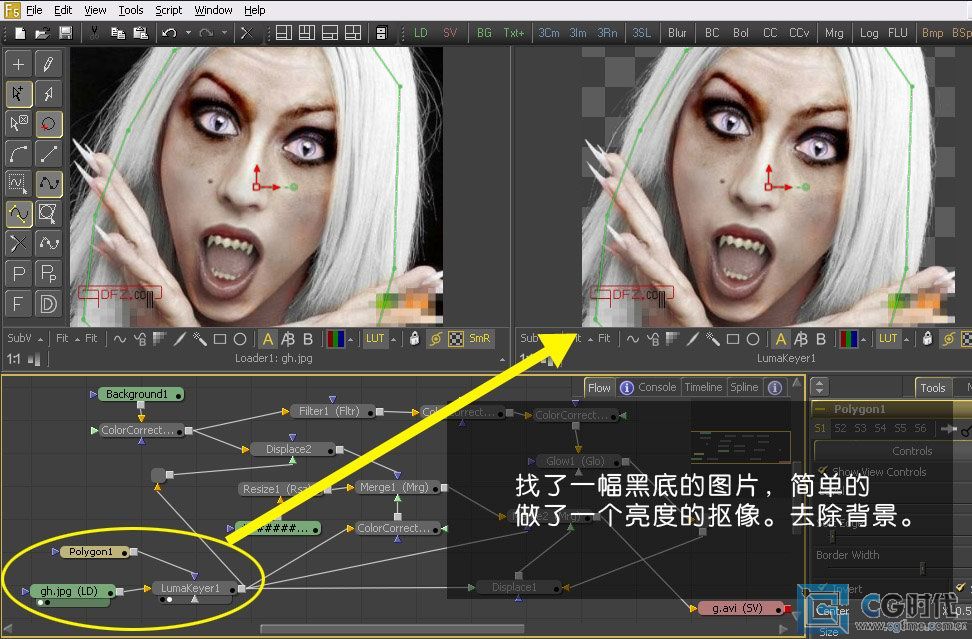Toggle the lock icon in Loader1 viewer
The width and height of the screenshot is (972, 639).
tap(414, 338)
